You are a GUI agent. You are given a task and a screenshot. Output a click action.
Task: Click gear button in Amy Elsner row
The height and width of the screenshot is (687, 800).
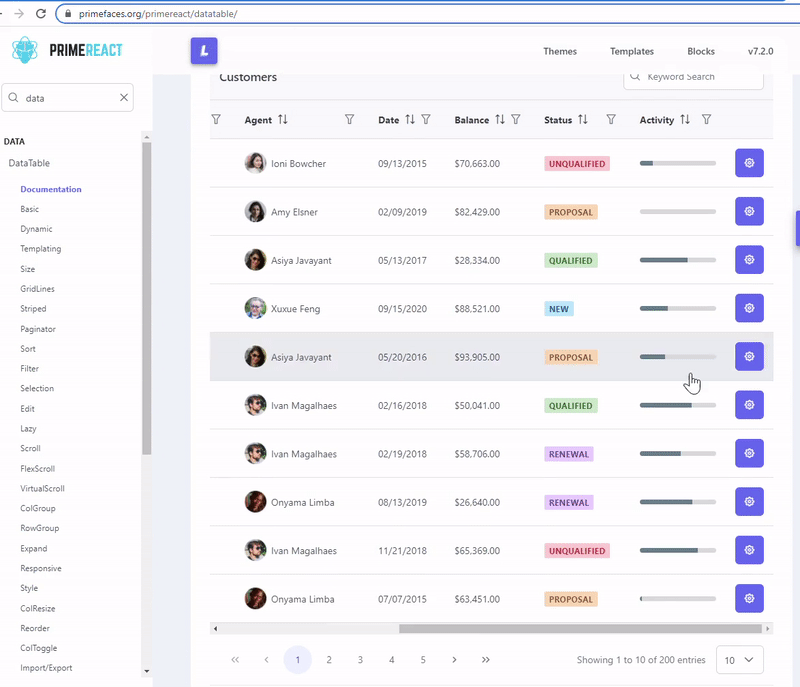[x=749, y=211]
